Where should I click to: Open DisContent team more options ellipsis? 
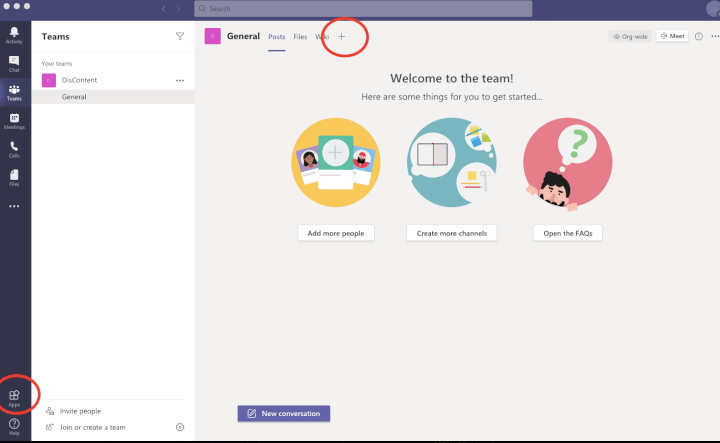[180, 80]
